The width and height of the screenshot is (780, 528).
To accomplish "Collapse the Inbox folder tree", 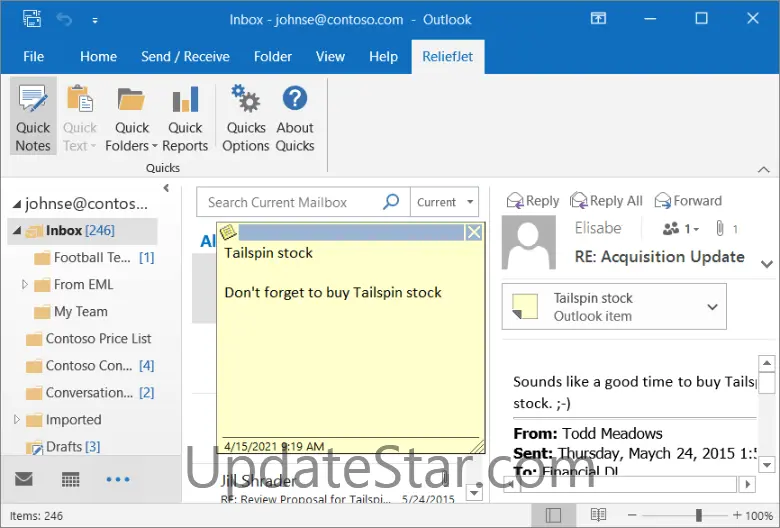I will point(17,231).
